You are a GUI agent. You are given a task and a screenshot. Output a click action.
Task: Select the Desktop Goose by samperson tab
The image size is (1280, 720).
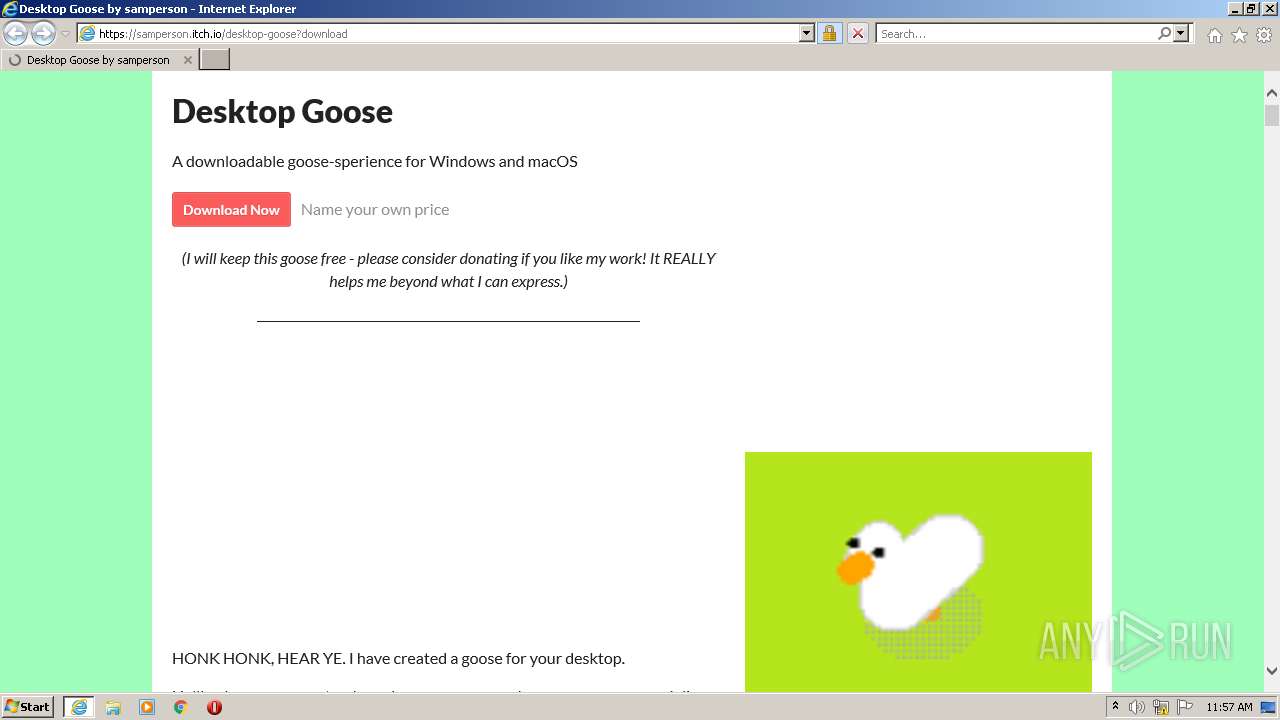tap(98, 60)
